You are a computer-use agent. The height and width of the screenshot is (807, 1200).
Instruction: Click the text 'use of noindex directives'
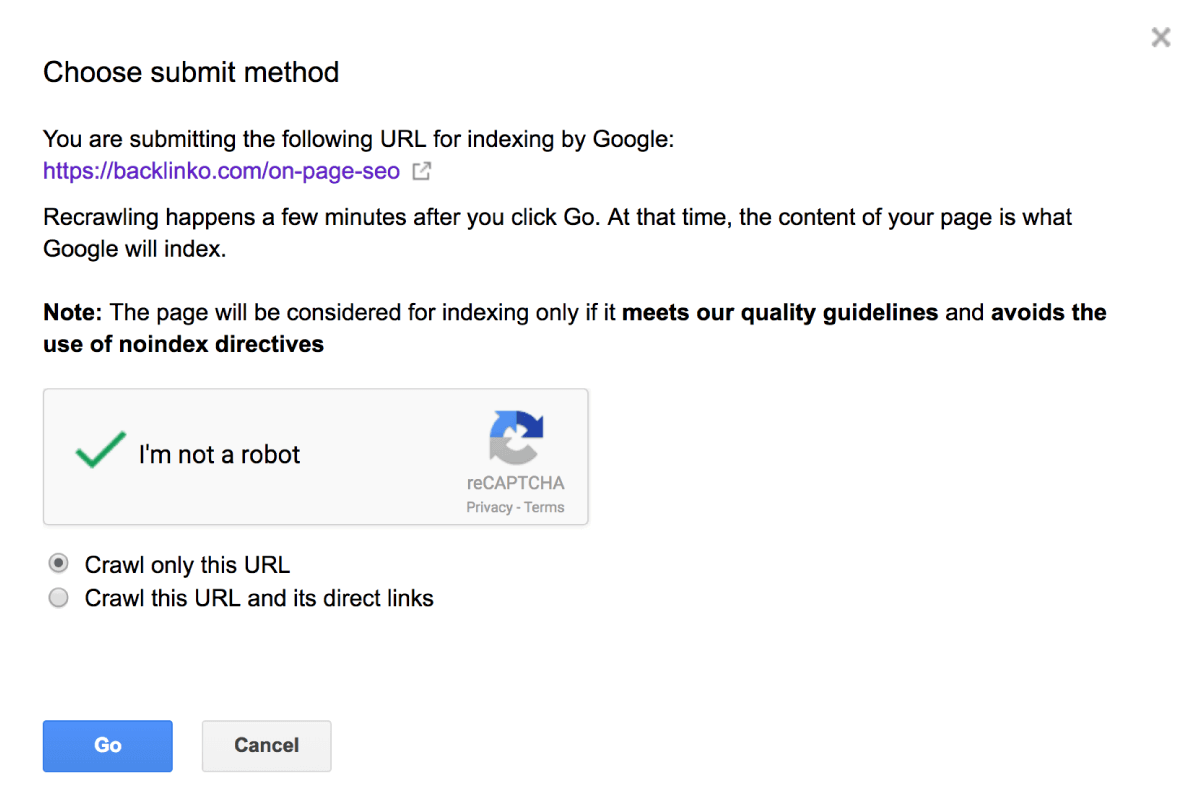(183, 344)
